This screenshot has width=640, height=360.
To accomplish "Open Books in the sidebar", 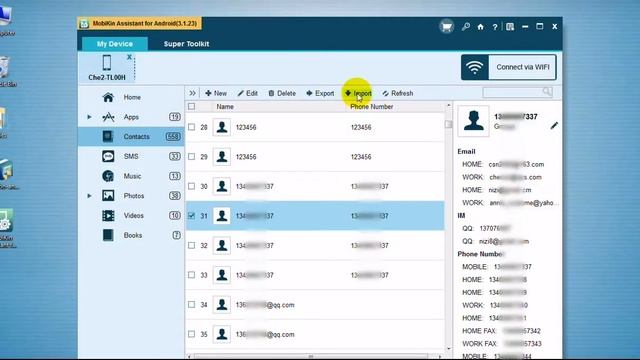I will click(131, 235).
